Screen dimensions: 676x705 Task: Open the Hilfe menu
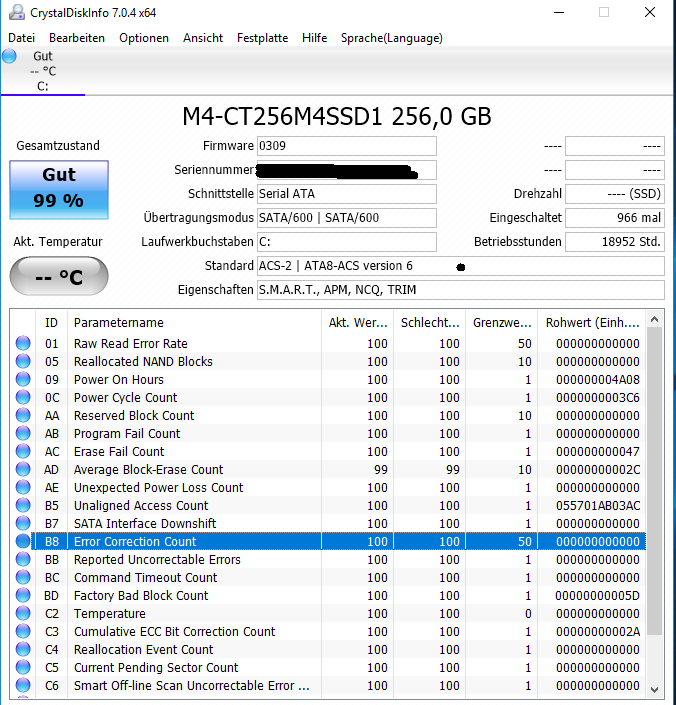[x=314, y=38]
